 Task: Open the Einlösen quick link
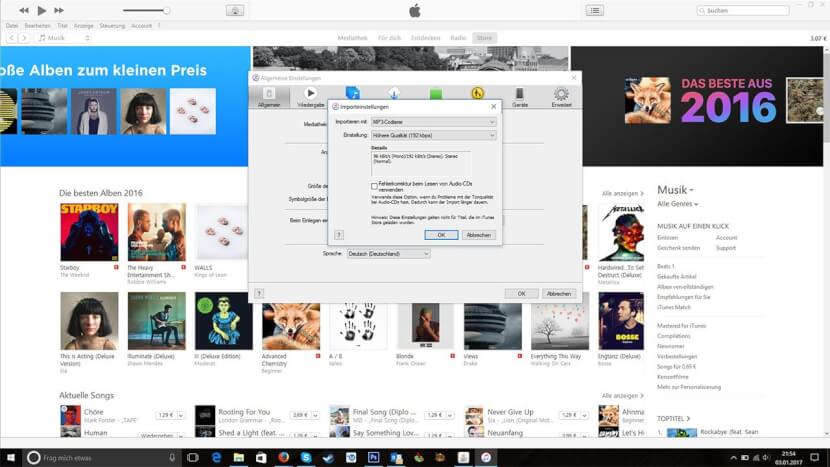pos(667,238)
